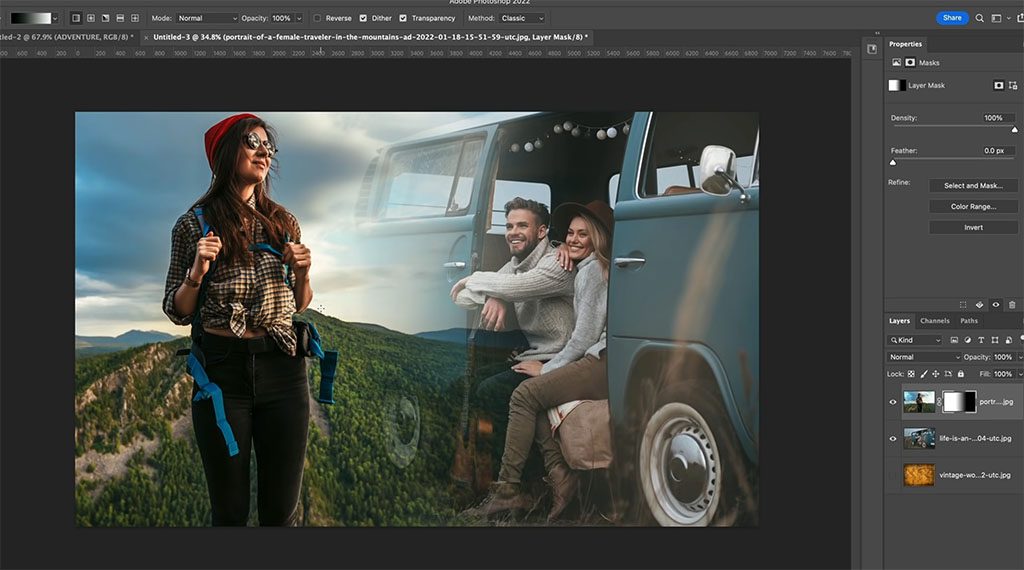This screenshot has height=570, width=1024.
Task: Lock artboard nesting icon
Action: pyautogui.click(x=948, y=374)
